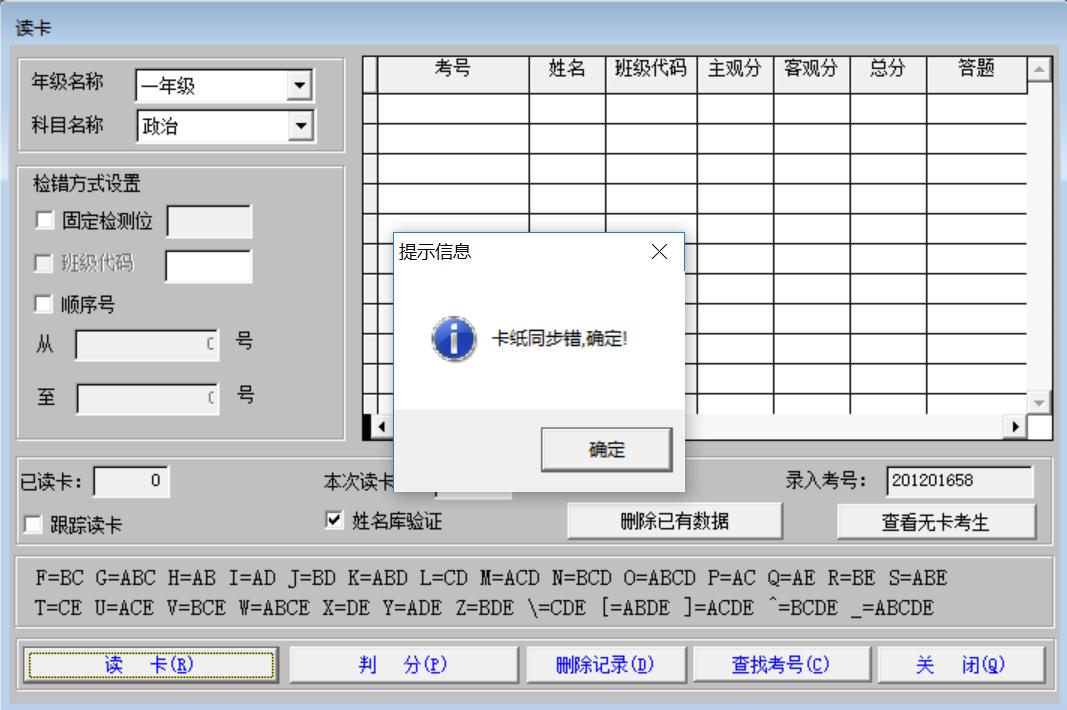The height and width of the screenshot is (710, 1067).
Task: Click the 姓名 column header
Action: (567, 75)
